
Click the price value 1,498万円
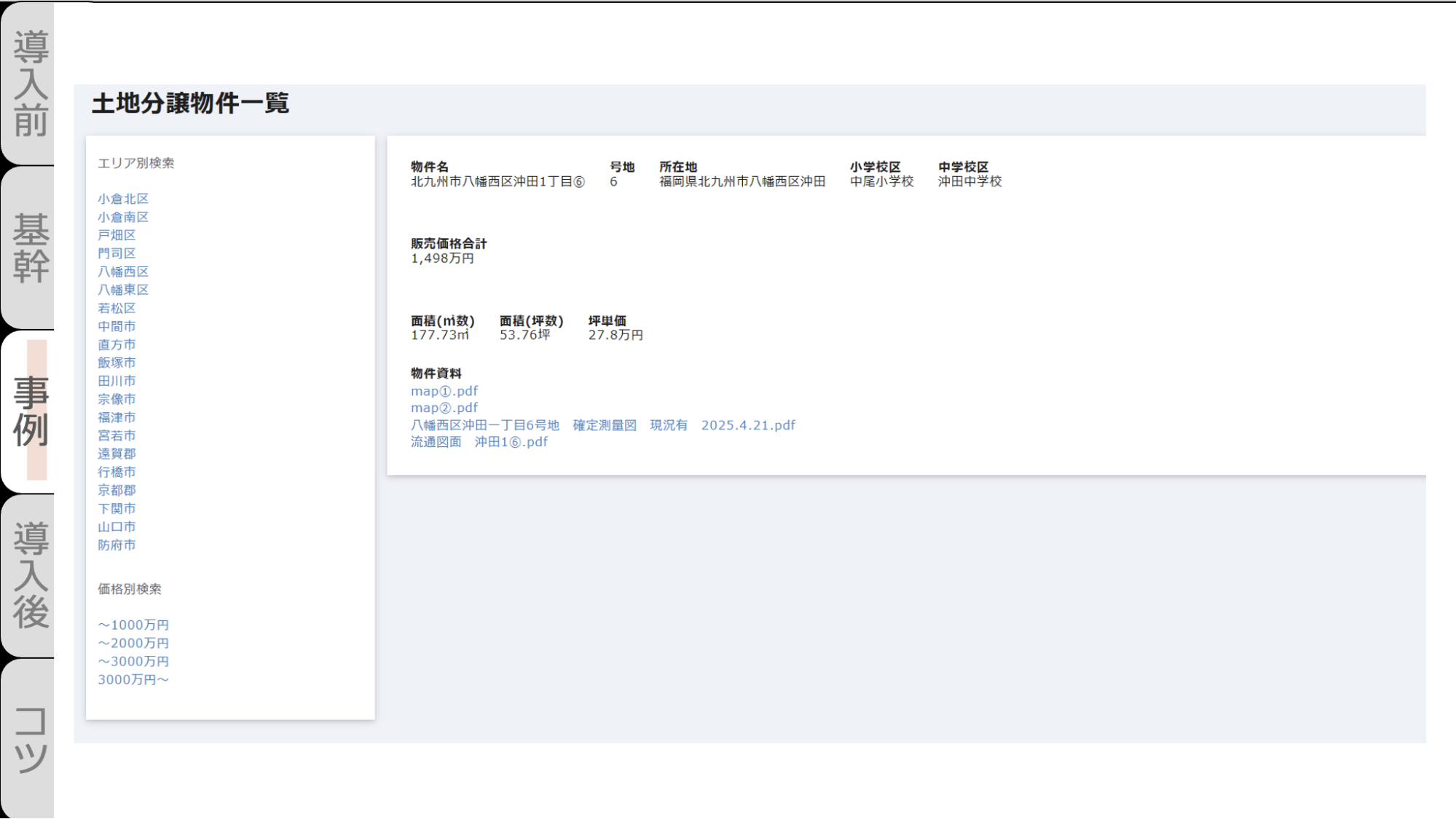pyautogui.click(x=442, y=258)
